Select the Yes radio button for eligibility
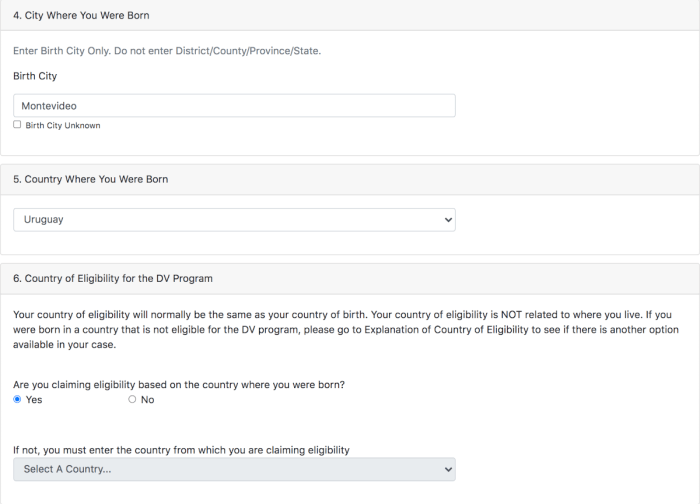The image size is (700, 504). tap(17, 399)
